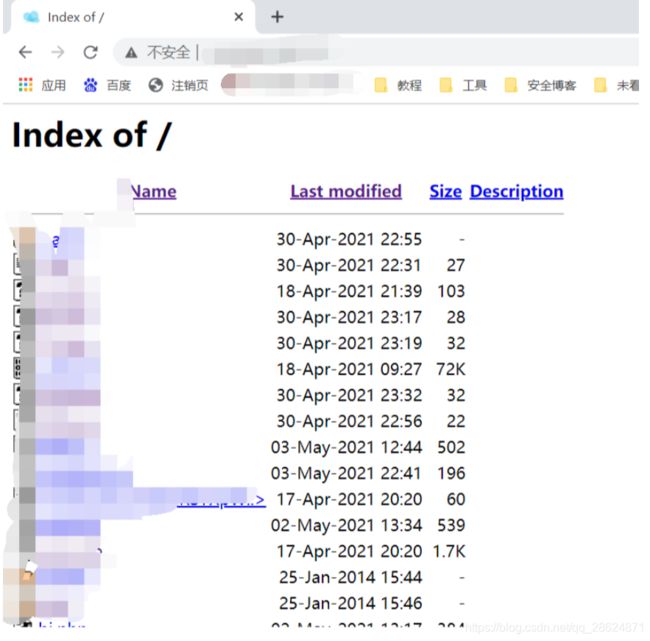Click the browser forward arrow

[58, 52]
